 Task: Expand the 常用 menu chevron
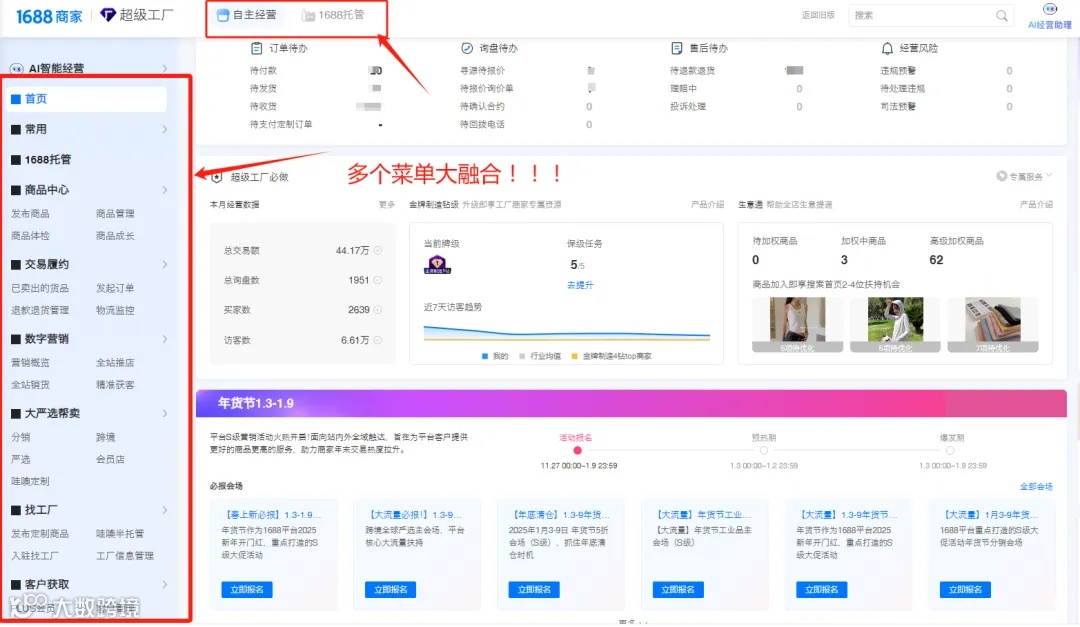click(165, 129)
